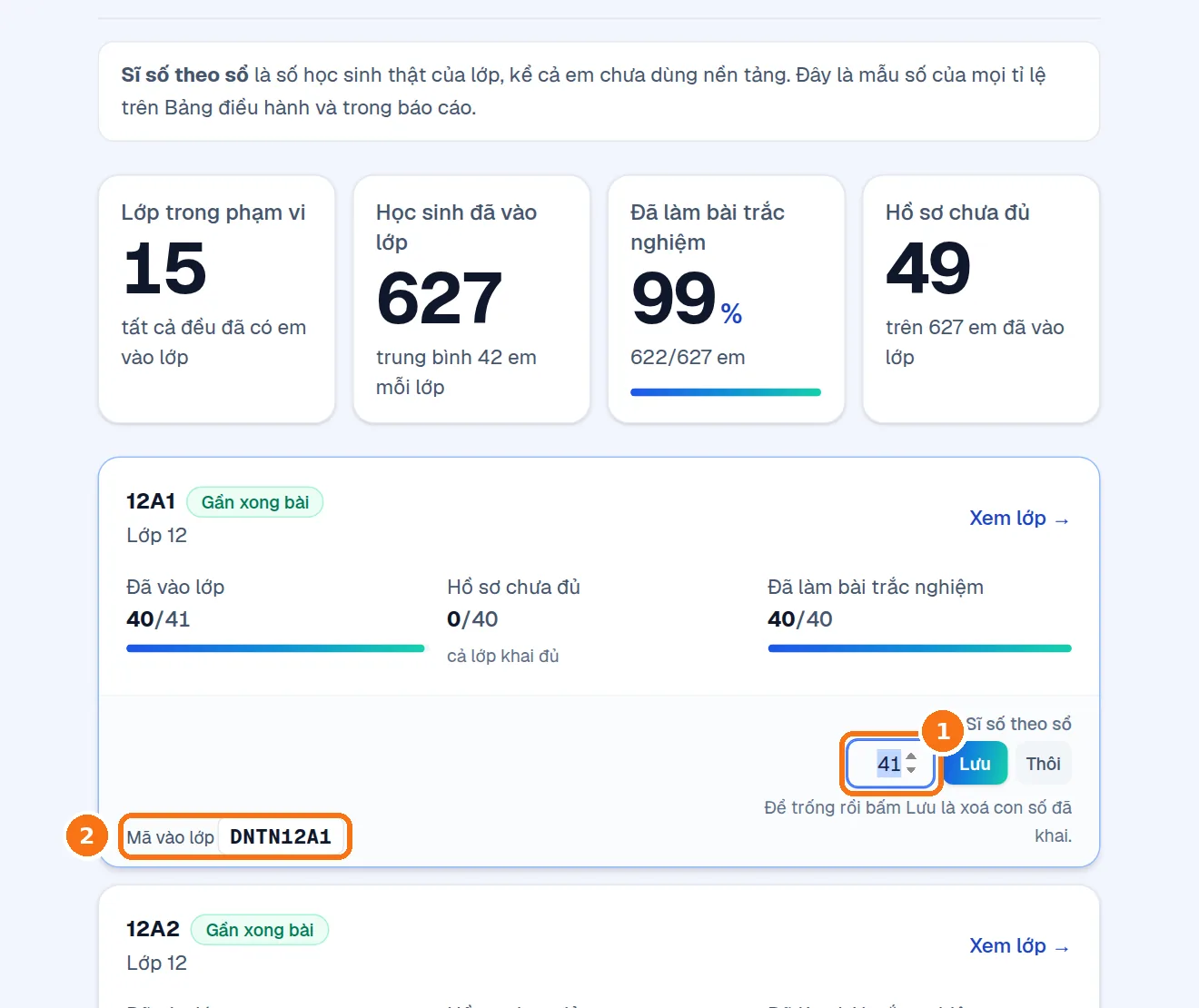This screenshot has height=1008, width=1199.
Task: Open Xem lớp link for class 12A2
Action: (1019, 946)
